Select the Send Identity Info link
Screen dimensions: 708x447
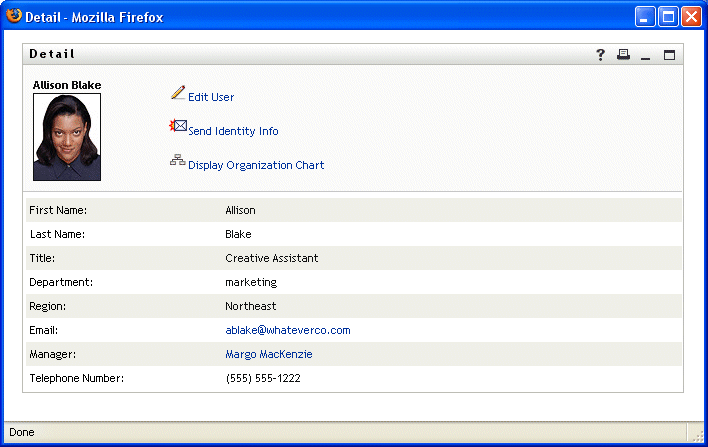tap(233, 131)
